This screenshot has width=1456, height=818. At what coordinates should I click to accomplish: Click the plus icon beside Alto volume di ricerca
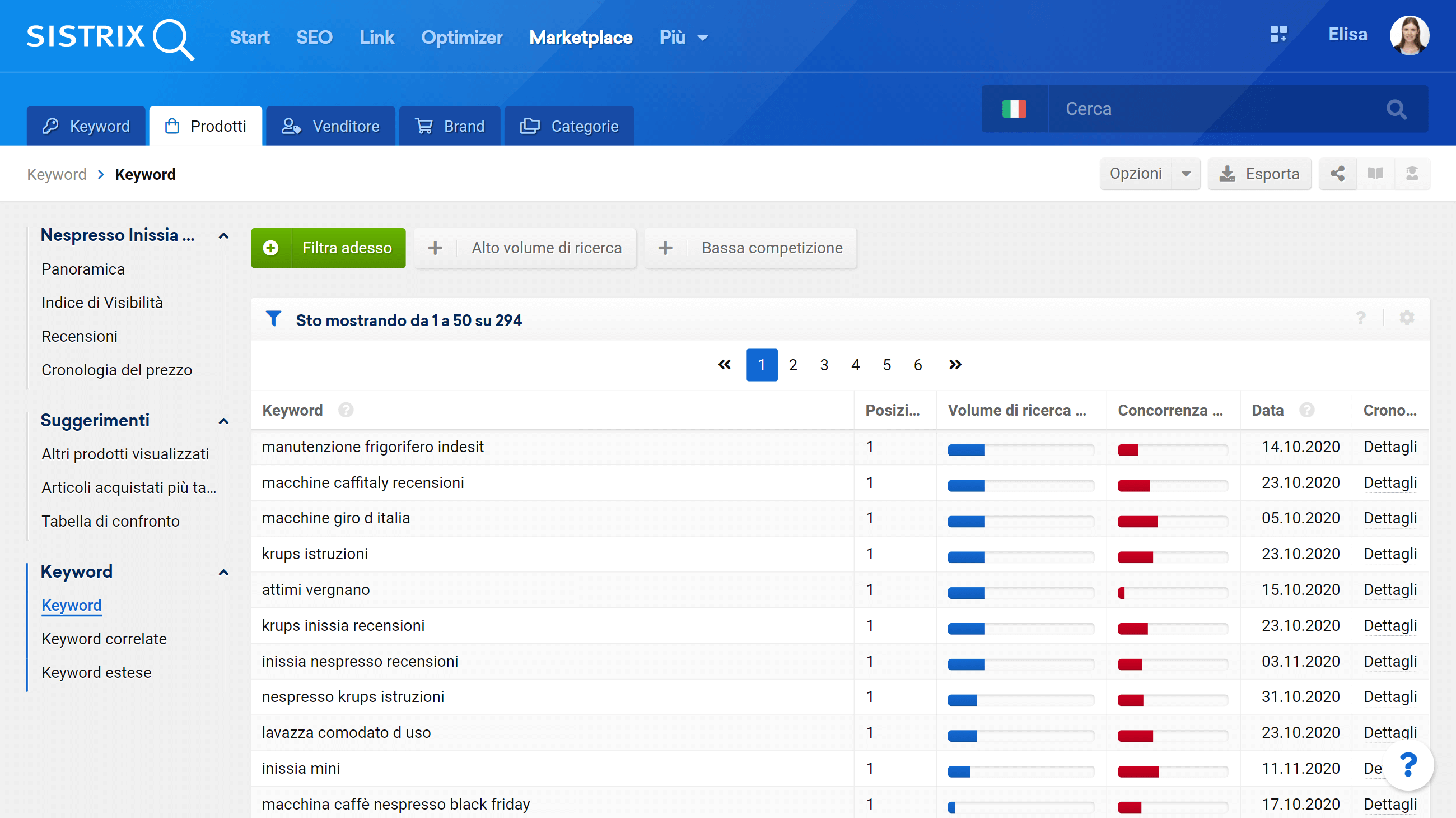(435, 248)
